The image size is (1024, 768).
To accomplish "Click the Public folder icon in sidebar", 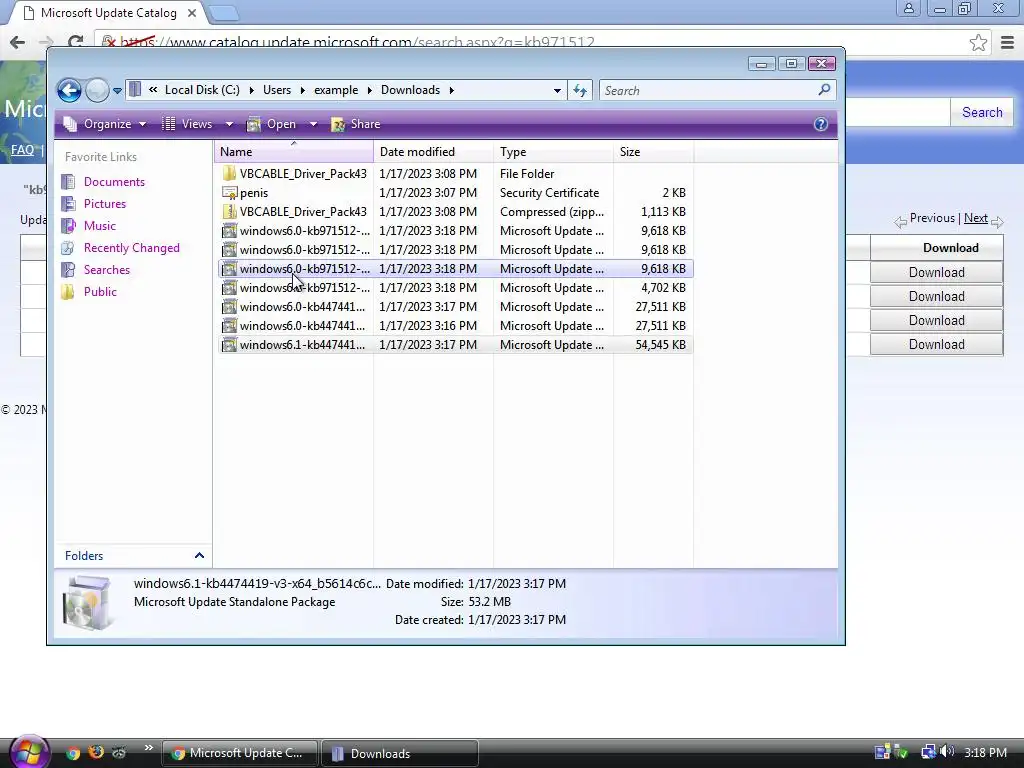I will (68, 292).
